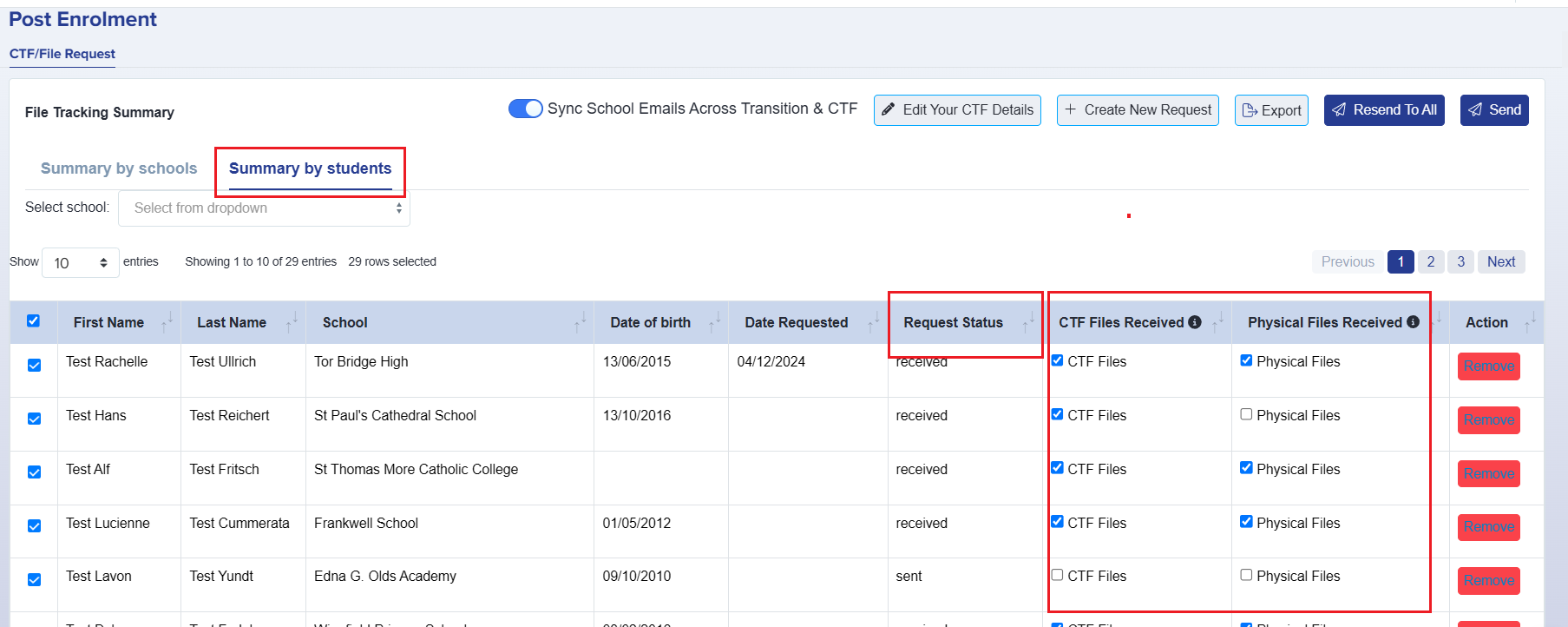Image resolution: width=1568 pixels, height=627 pixels.
Task: Remove Test Rachelle's request row
Action: pos(1488,366)
